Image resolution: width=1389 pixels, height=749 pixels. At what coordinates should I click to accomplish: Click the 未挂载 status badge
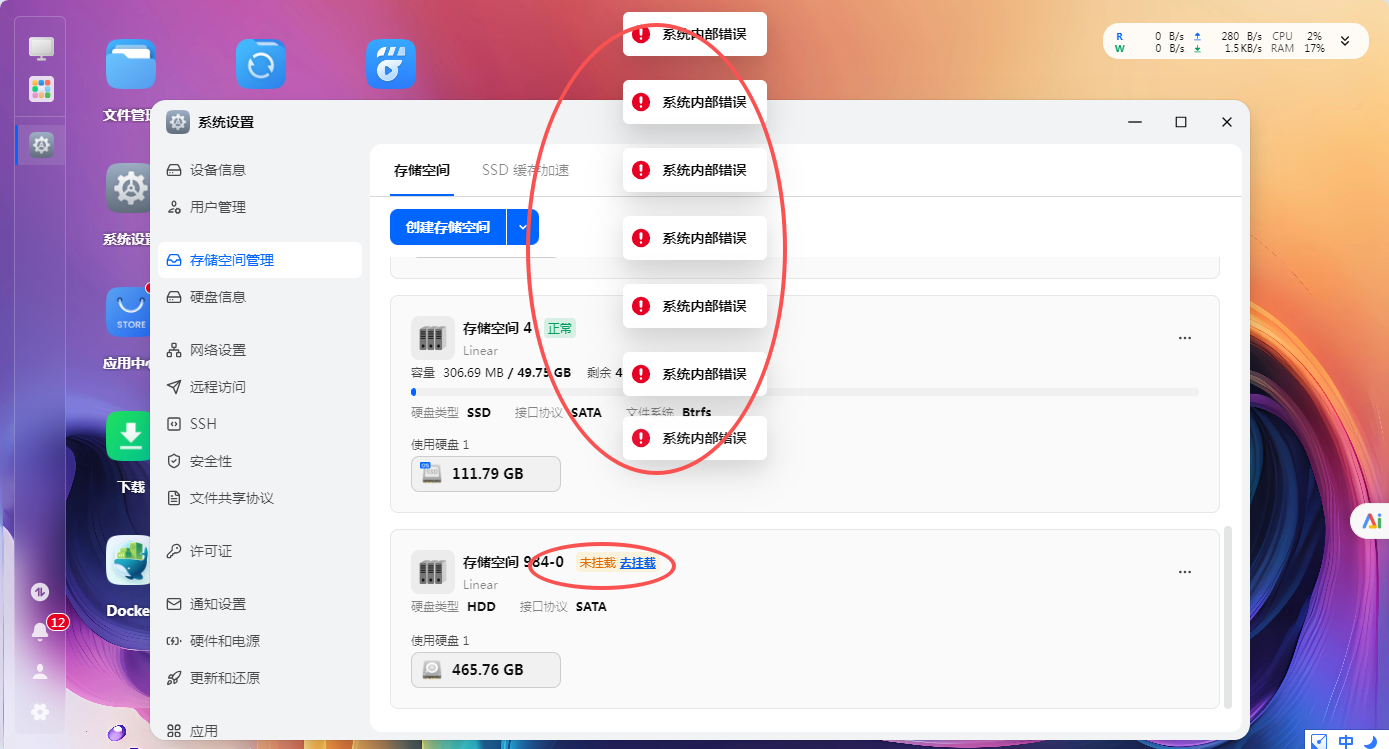tap(597, 563)
